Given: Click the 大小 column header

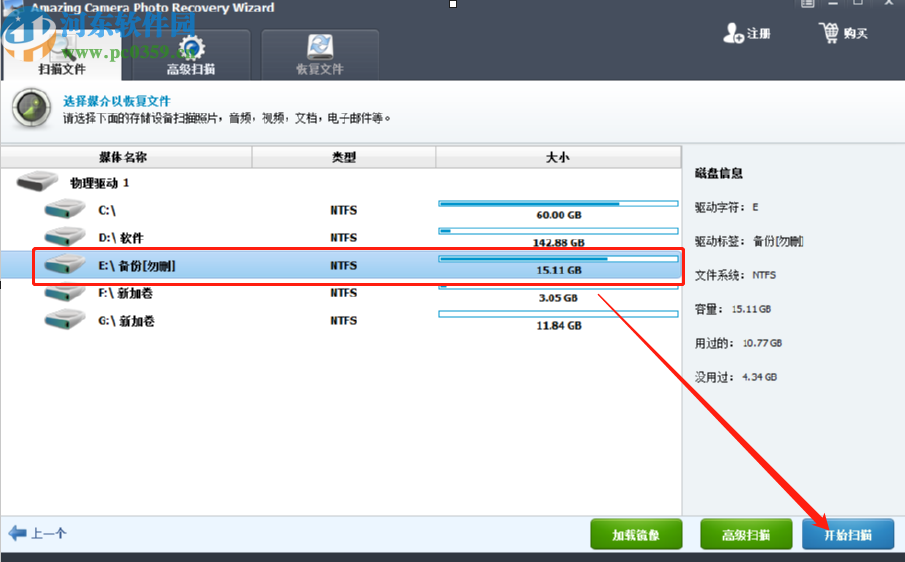Looking at the screenshot, I should pos(558,157).
